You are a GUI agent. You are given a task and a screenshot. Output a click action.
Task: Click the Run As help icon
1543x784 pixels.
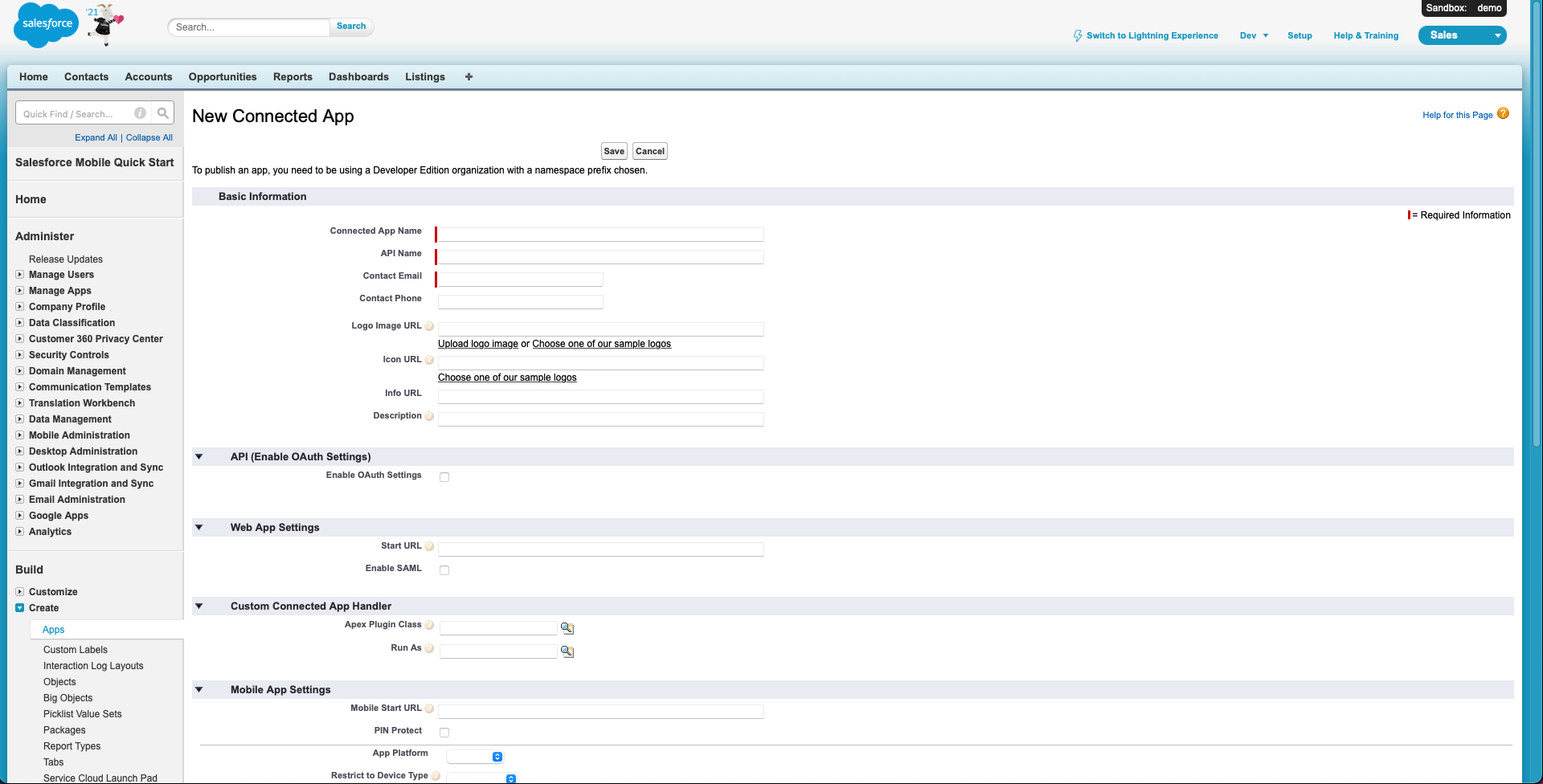click(429, 648)
